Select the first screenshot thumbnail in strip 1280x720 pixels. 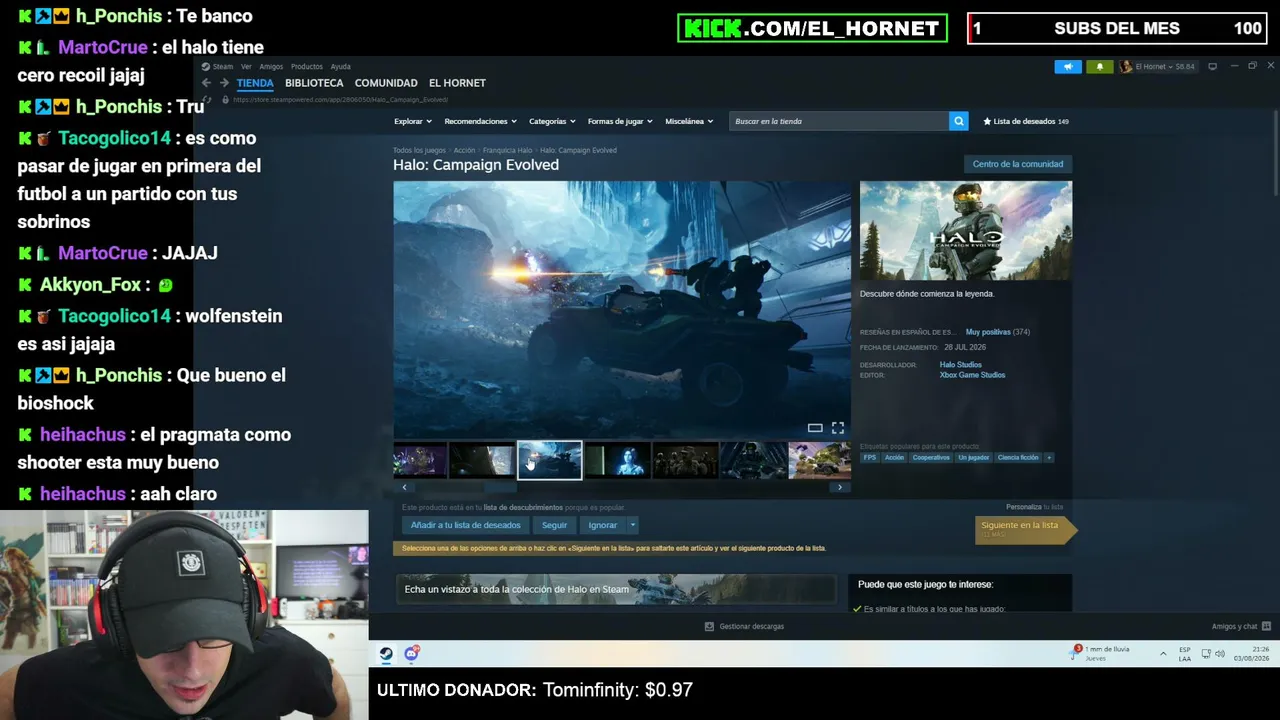coord(420,461)
